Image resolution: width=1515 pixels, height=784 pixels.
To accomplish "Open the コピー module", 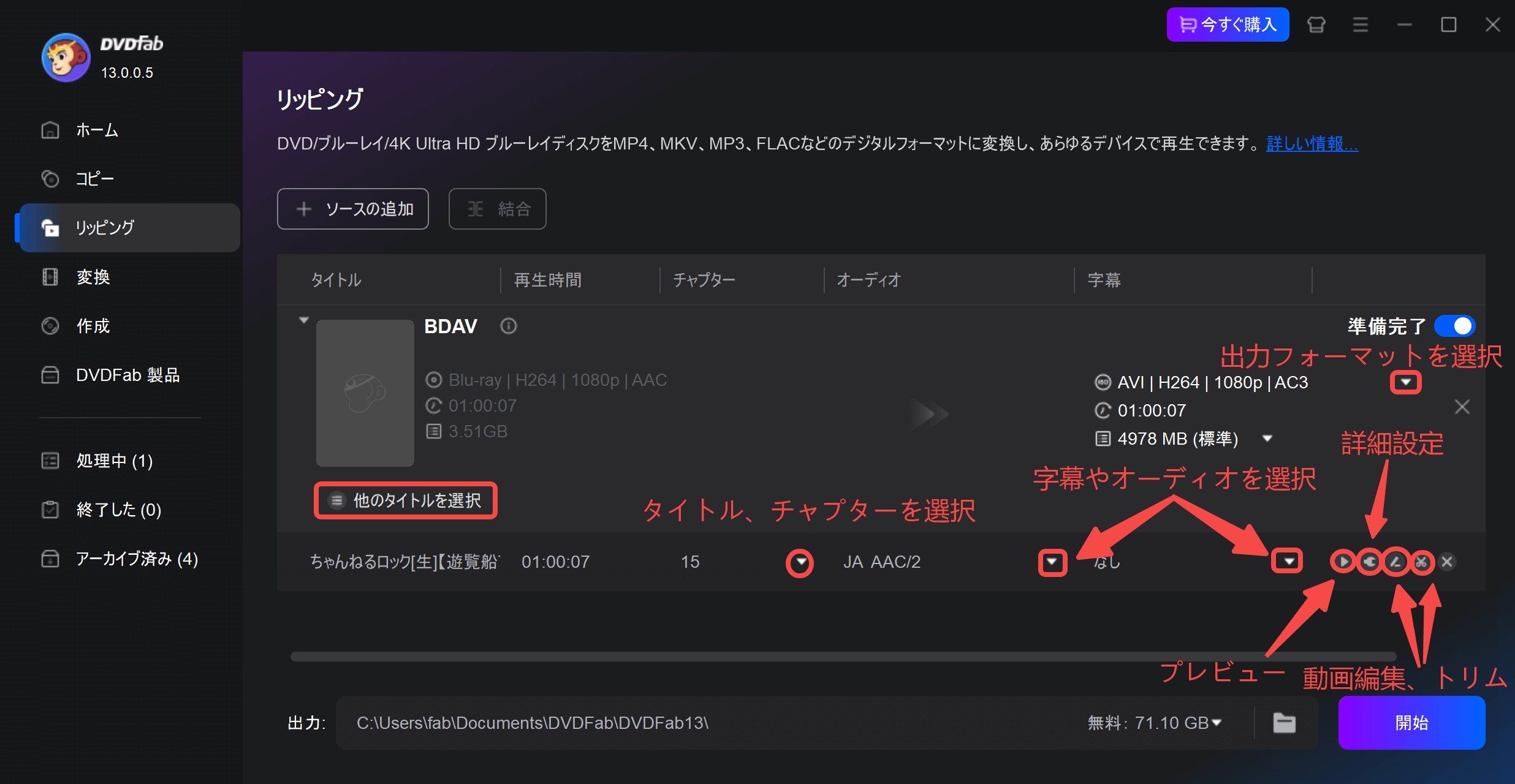I will coord(129,179).
